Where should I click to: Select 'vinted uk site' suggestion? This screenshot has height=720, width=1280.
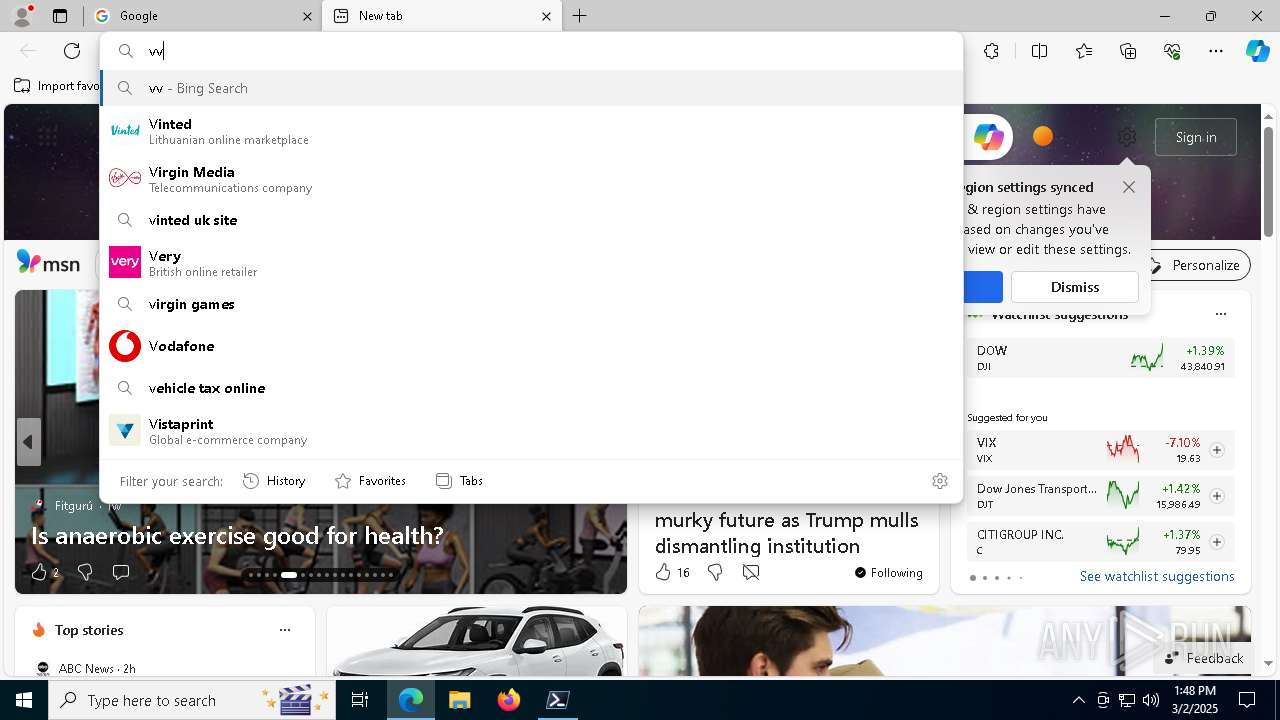(x=531, y=220)
